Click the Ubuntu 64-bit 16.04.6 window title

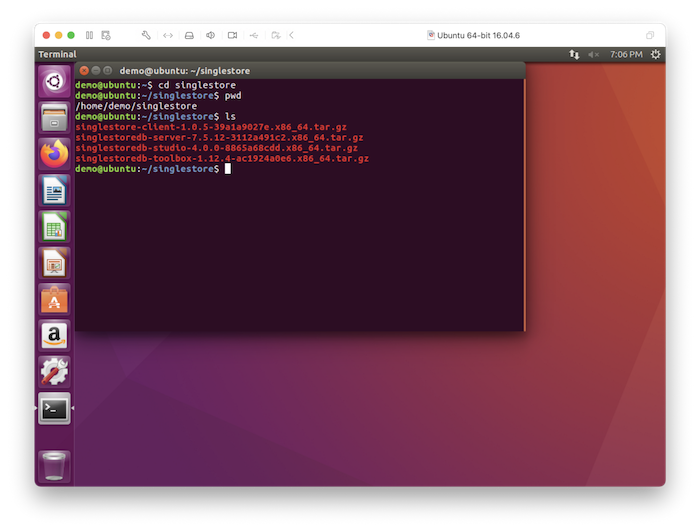(x=478, y=35)
